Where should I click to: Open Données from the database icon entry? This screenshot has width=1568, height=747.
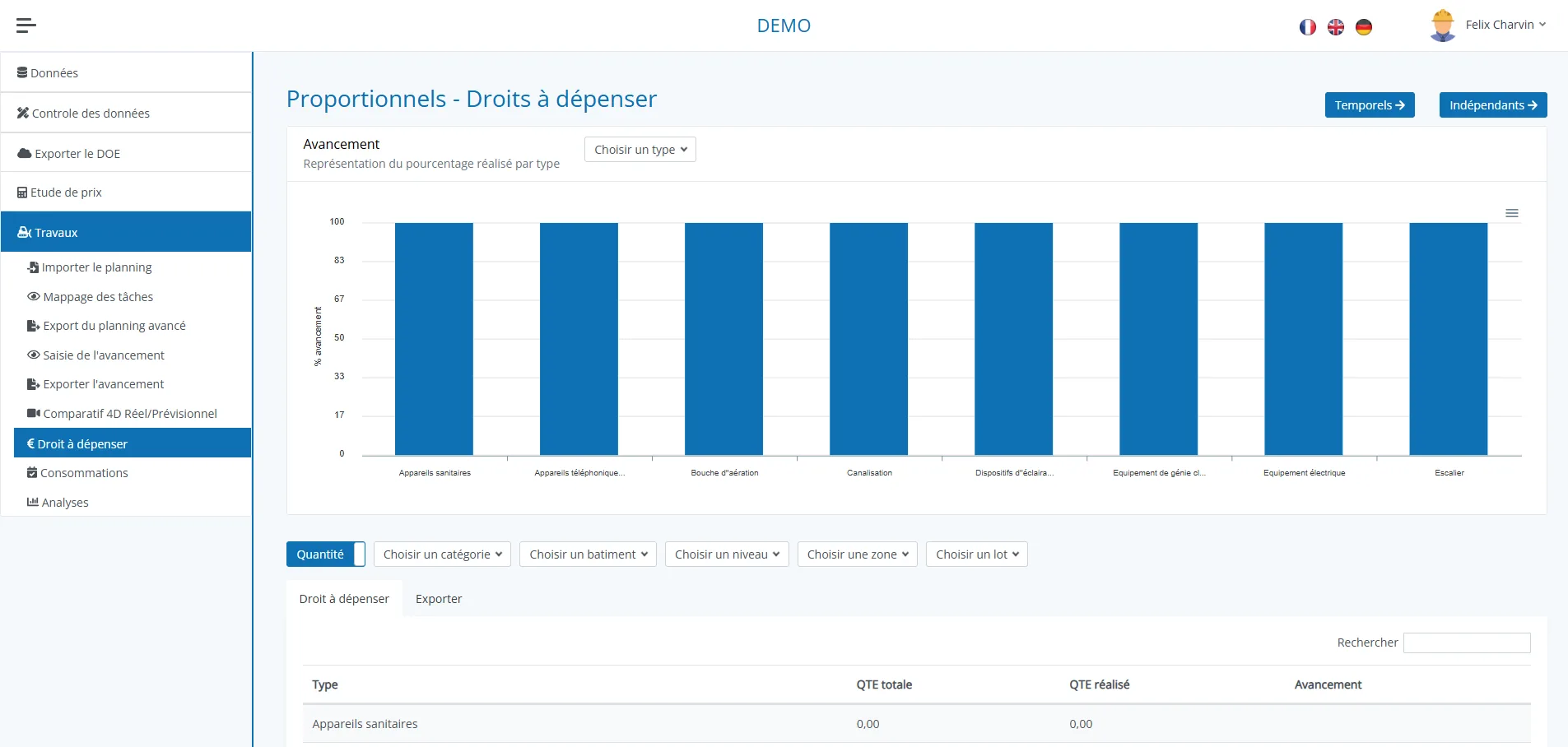click(x=48, y=73)
